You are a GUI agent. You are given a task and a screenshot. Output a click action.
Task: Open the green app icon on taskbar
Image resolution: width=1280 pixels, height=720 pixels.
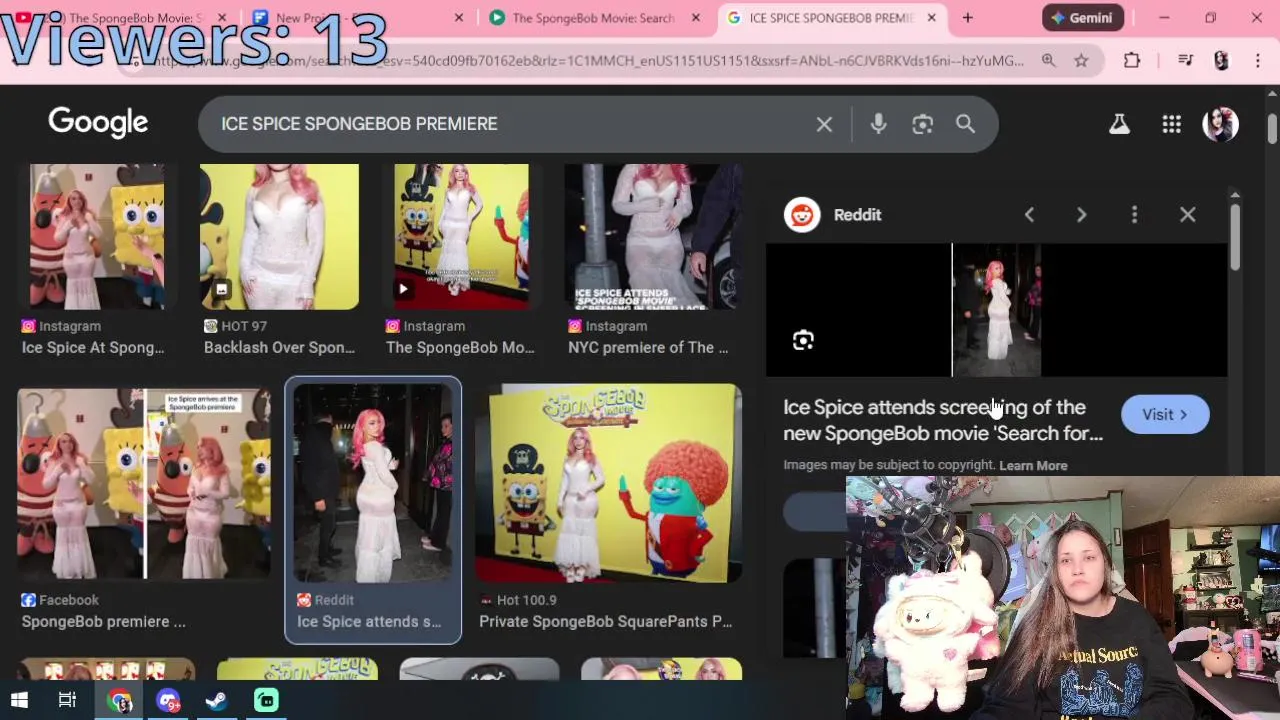pyautogui.click(x=266, y=700)
